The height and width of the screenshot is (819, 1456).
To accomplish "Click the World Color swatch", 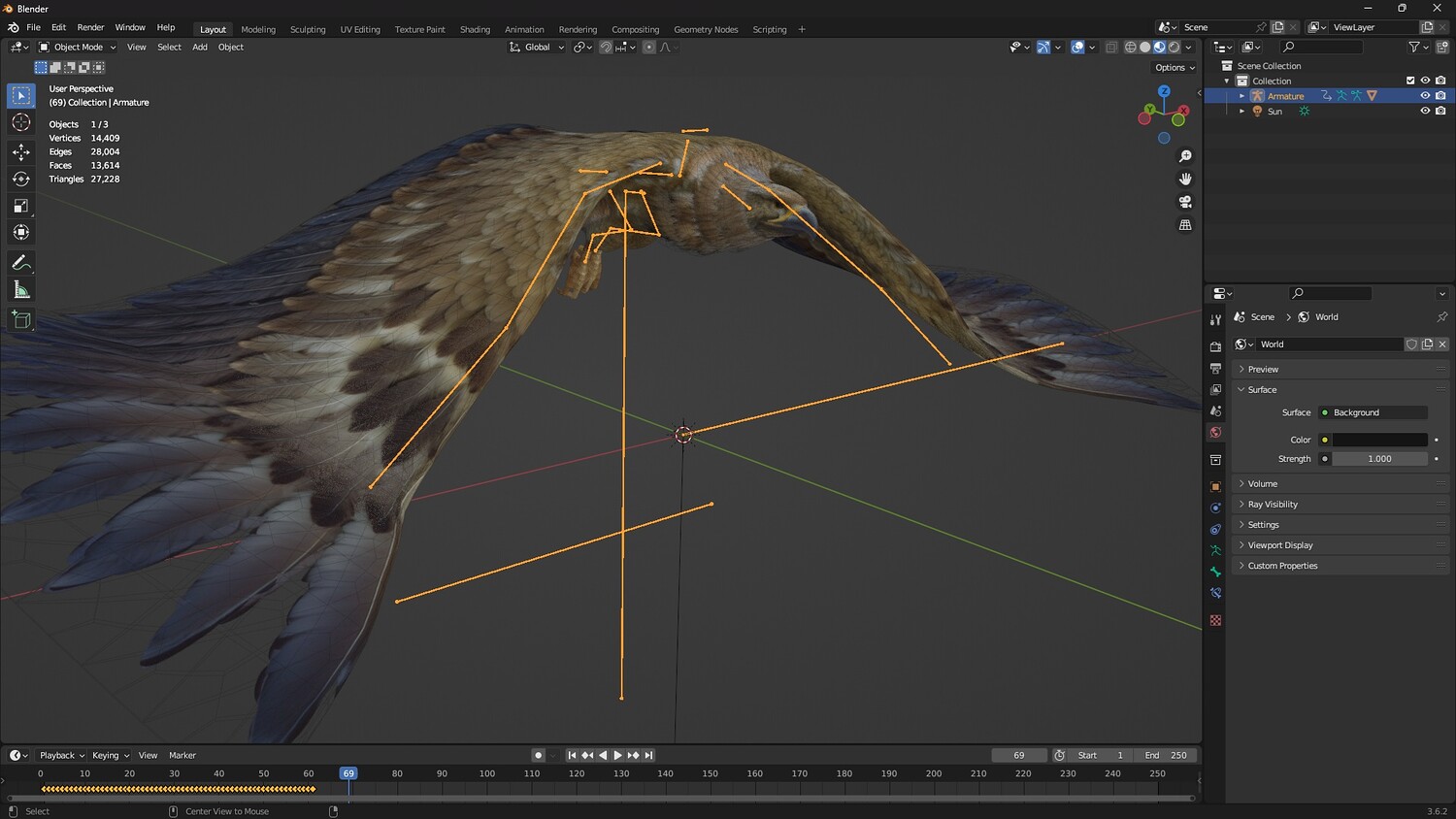I will pyautogui.click(x=1379, y=440).
